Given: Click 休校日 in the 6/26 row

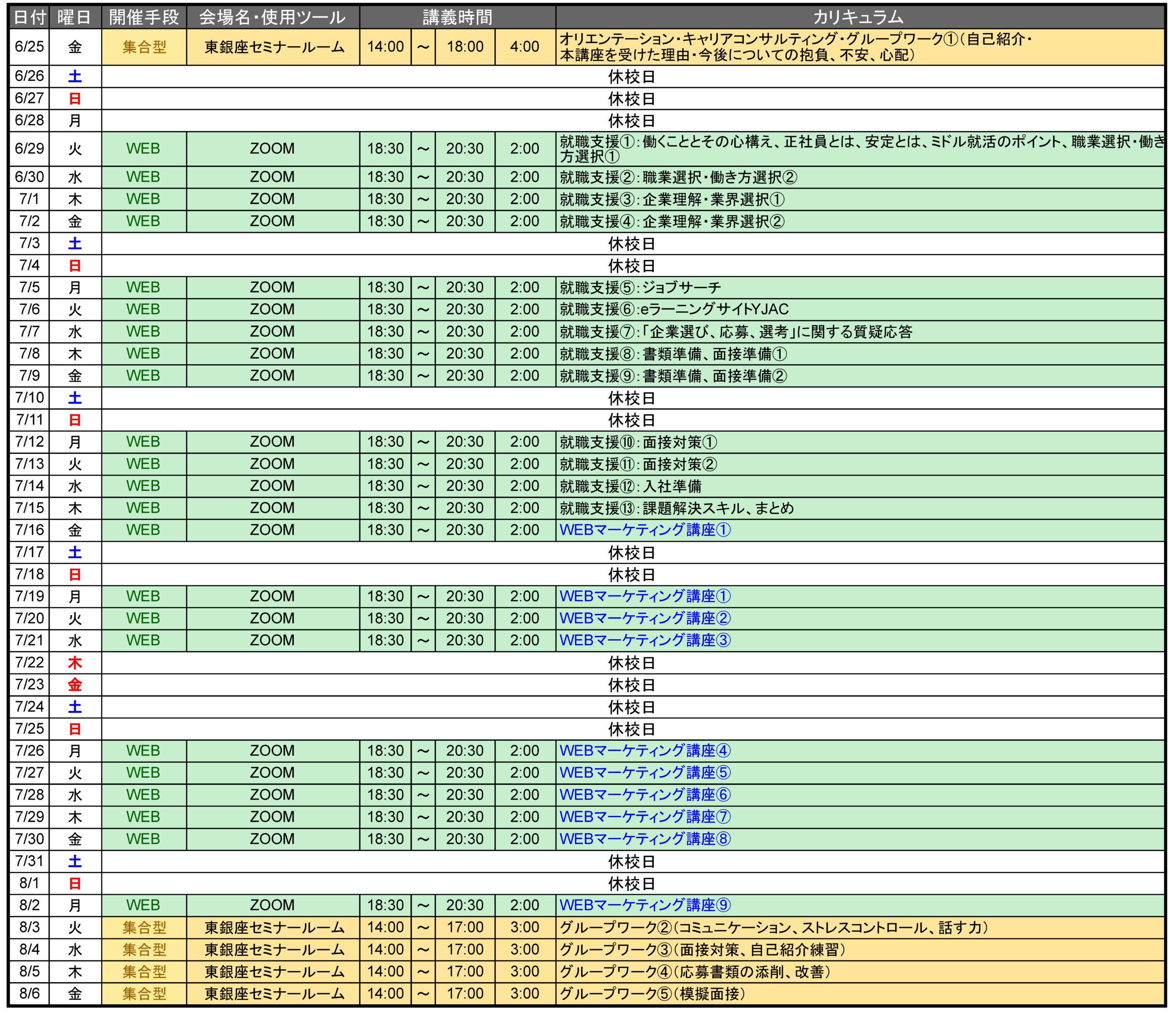Looking at the screenshot, I should click(632, 76).
